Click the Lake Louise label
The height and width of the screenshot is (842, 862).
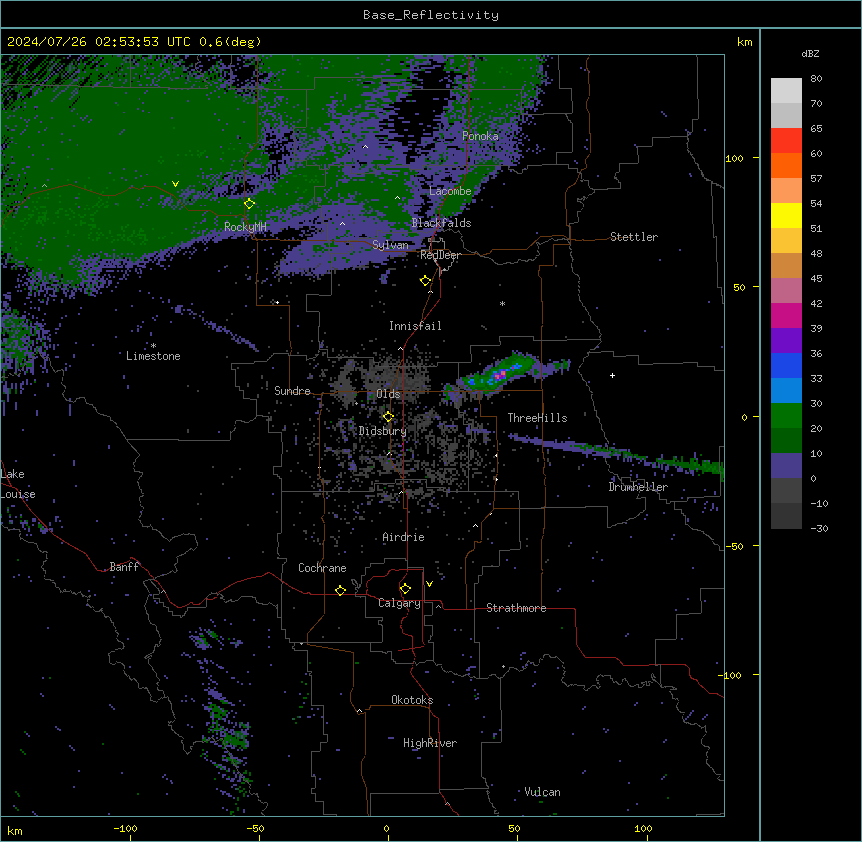(x=18, y=484)
